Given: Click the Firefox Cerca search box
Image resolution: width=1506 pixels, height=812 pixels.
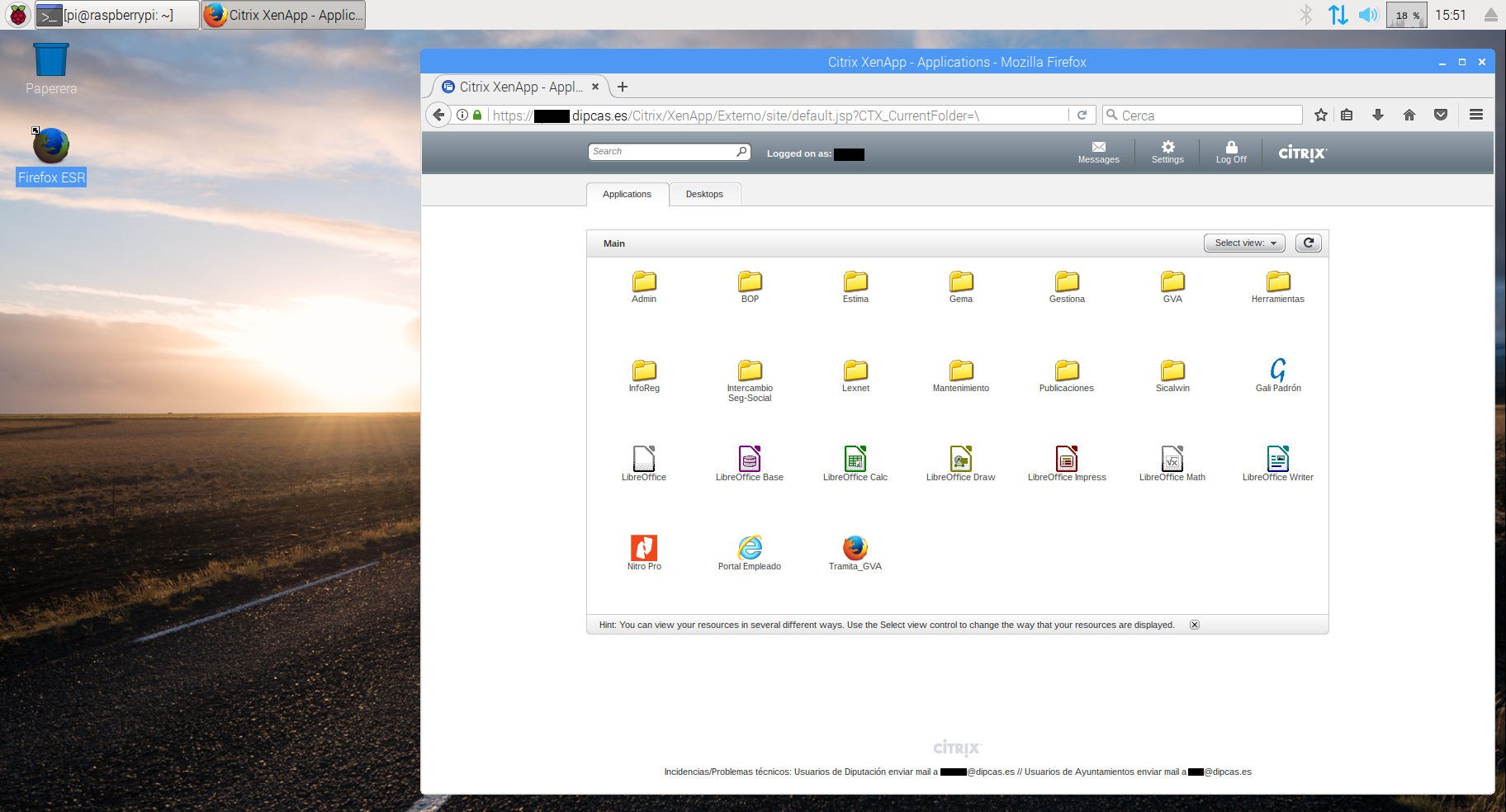Looking at the screenshot, I should click(1202, 116).
